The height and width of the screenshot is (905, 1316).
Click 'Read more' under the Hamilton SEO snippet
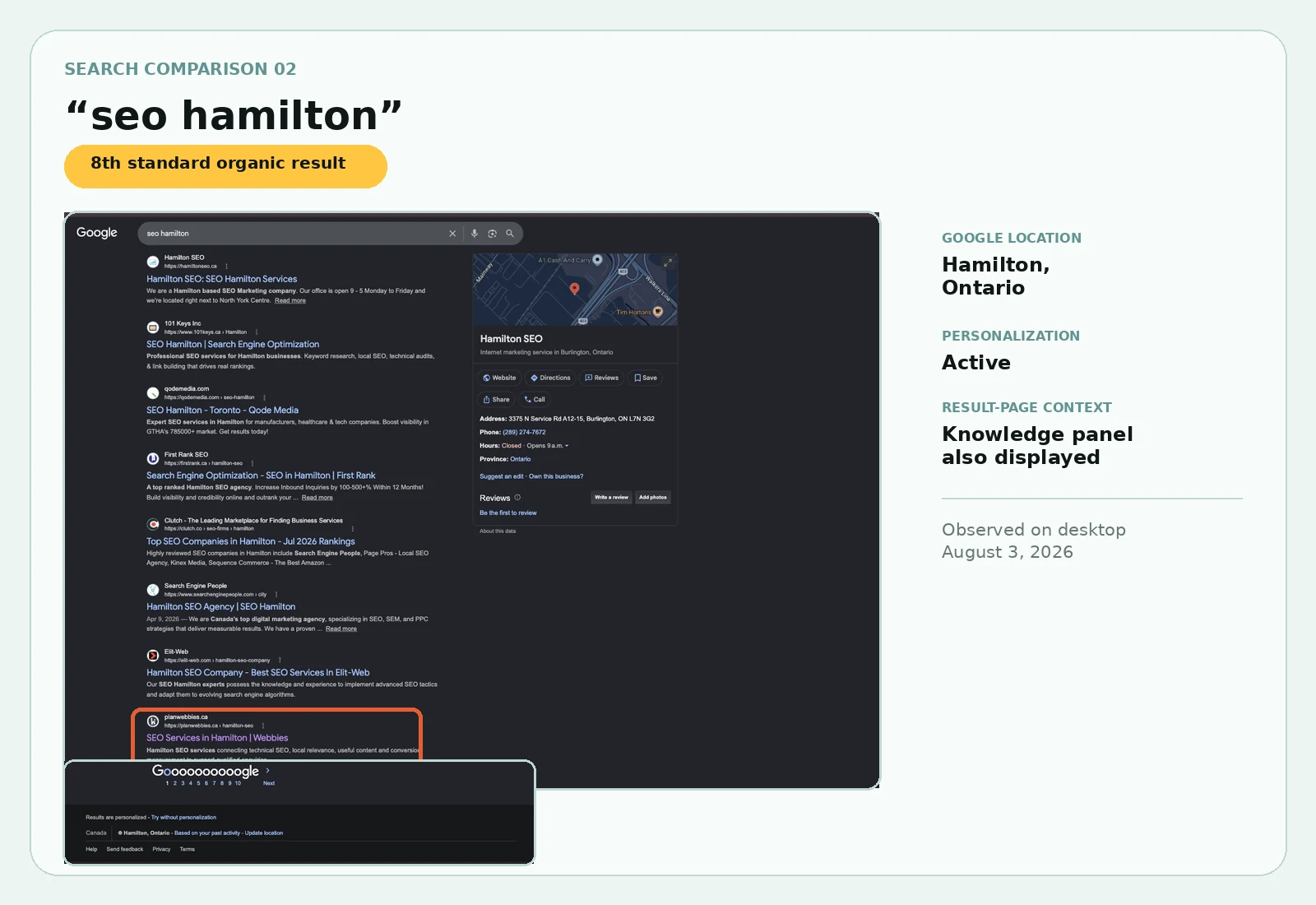290,300
